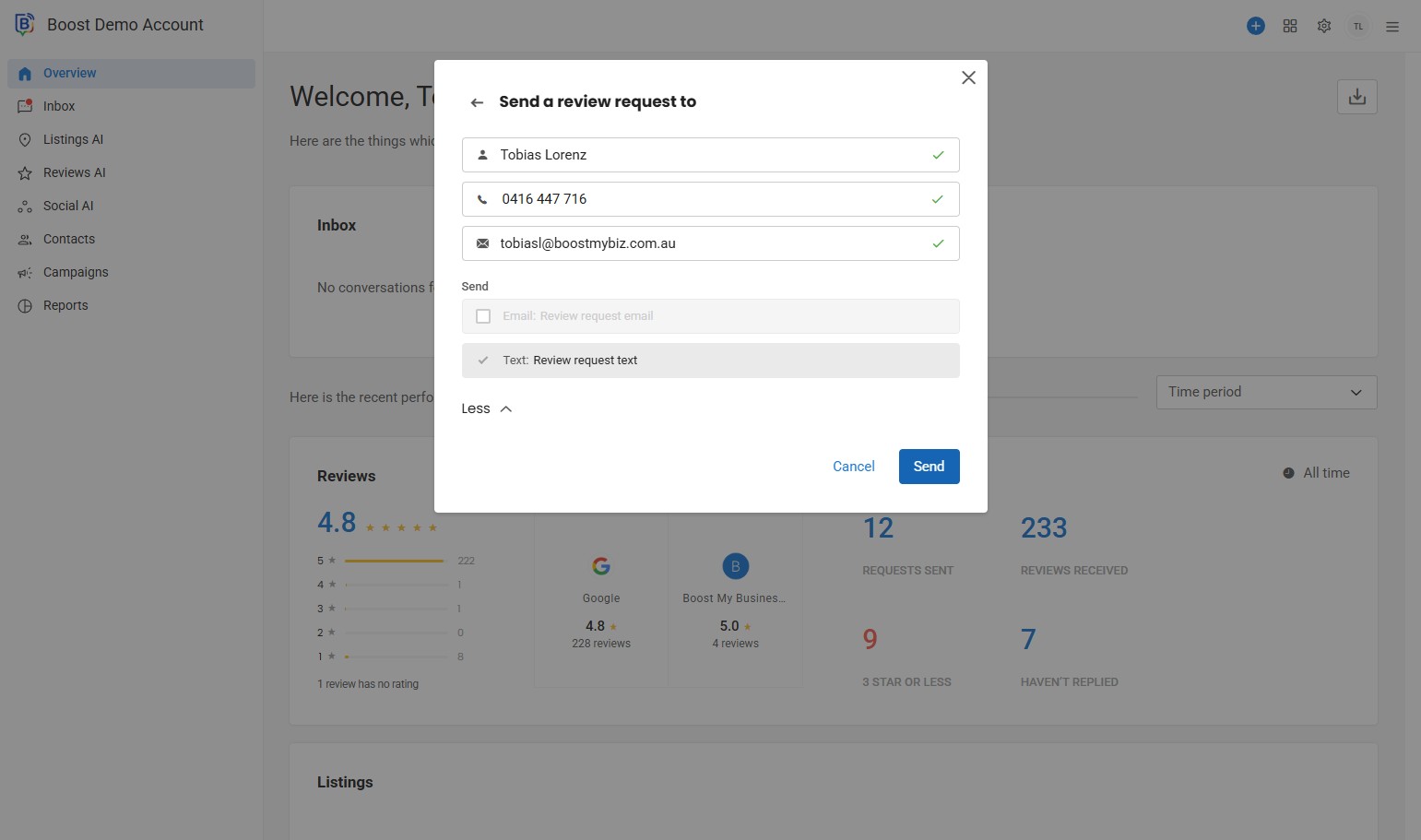The width and height of the screenshot is (1421, 840).
Task: Click the Send button
Action: click(x=929, y=467)
